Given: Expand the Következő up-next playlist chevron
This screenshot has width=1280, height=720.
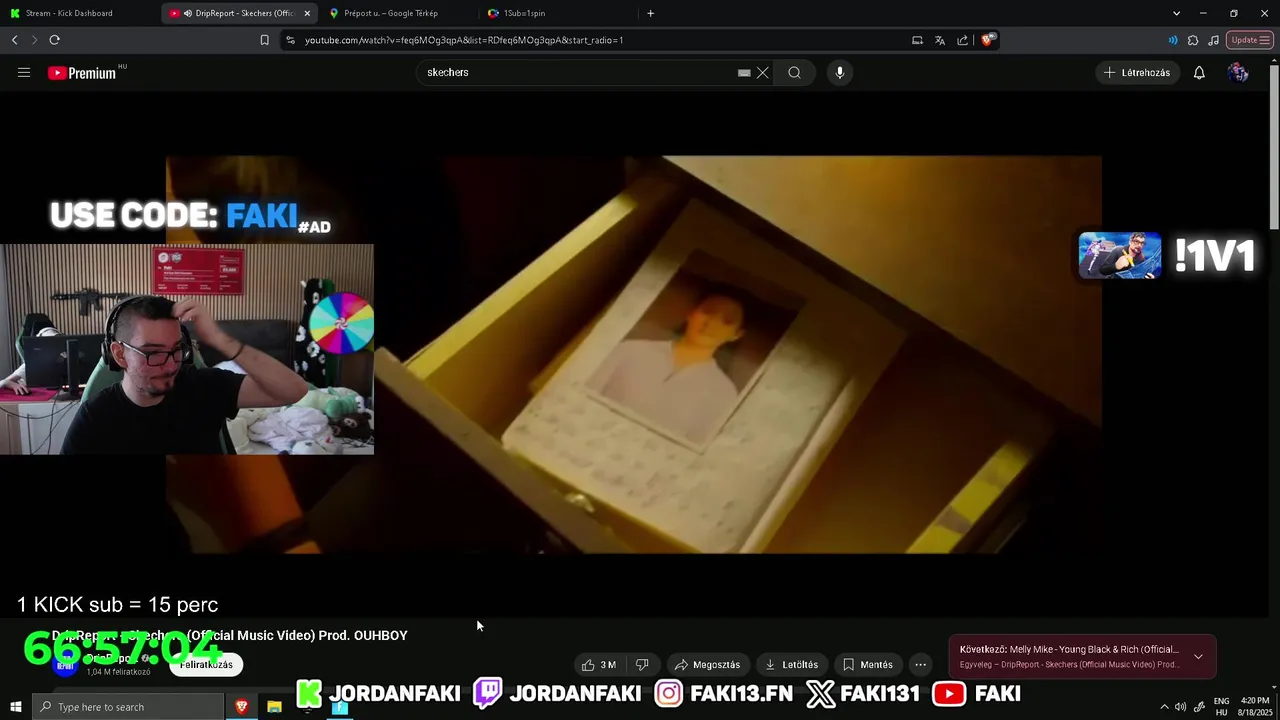Looking at the screenshot, I should point(1198,657).
